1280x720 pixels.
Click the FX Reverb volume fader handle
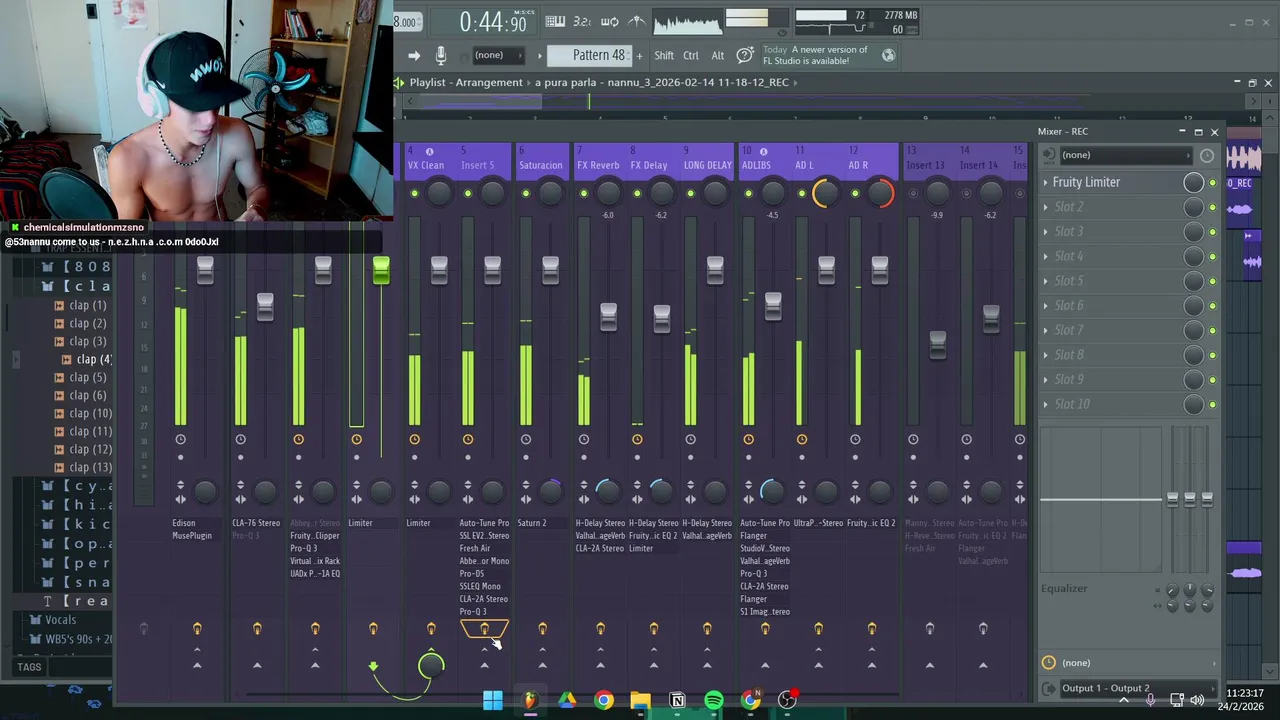point(608,318)
